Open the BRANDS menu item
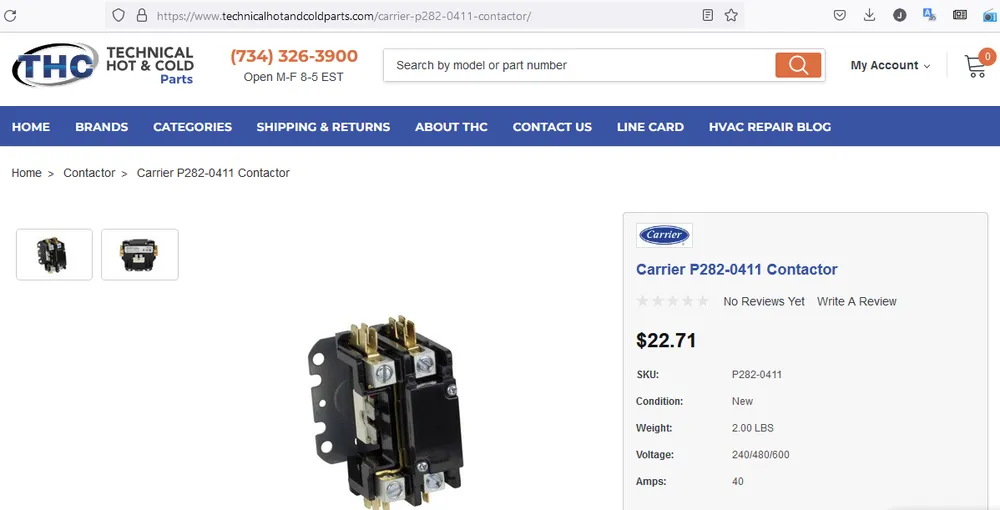The width and height of the screenshot is (1000, 510). click(101, 127)
